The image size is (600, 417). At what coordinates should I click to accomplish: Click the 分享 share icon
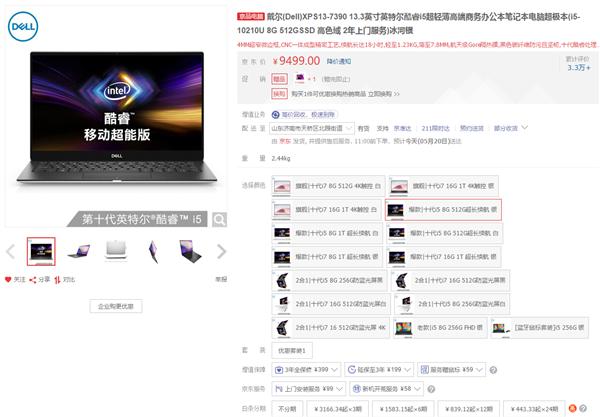click(33, 280)
